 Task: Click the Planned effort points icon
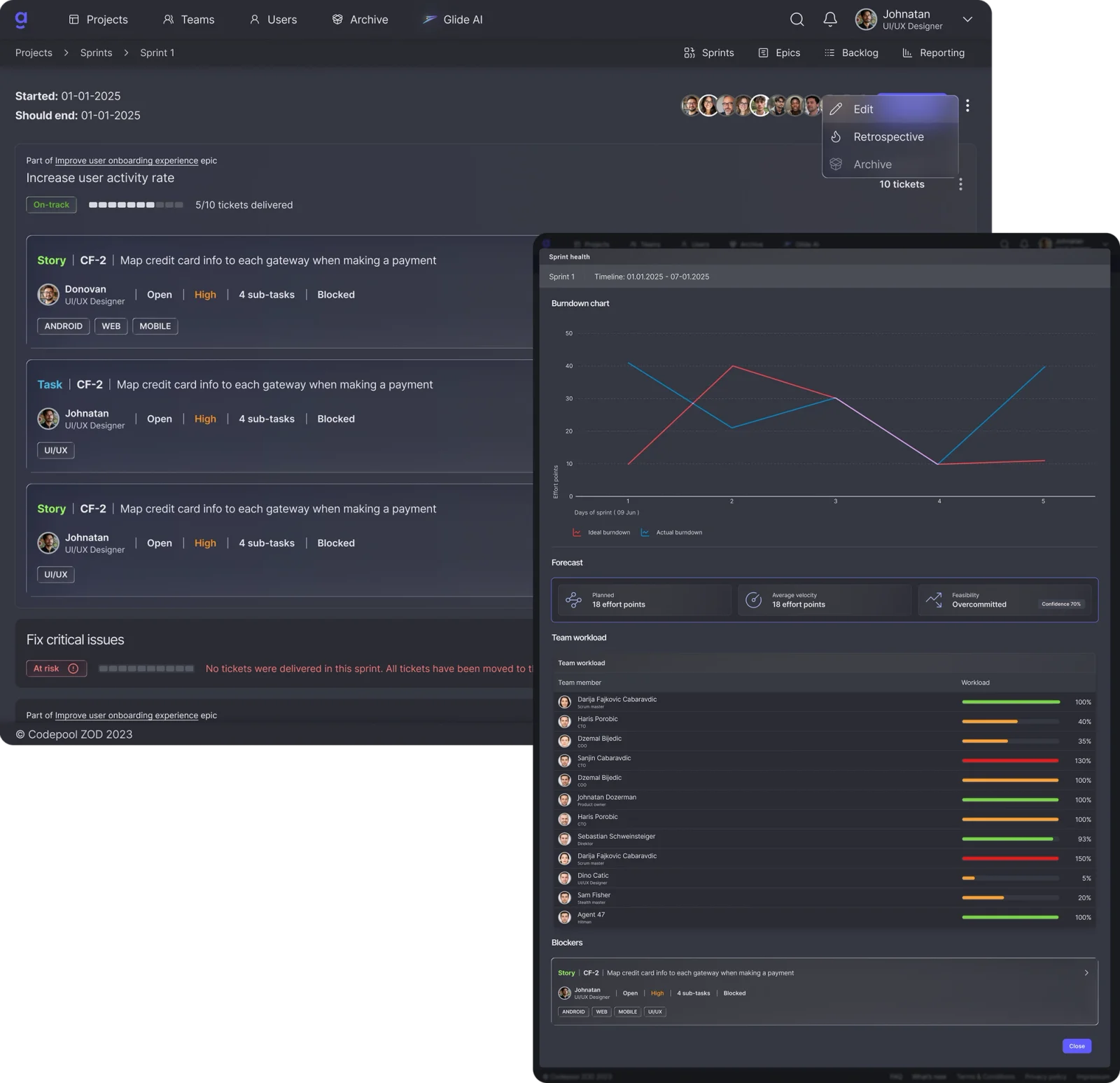pyautogui.click(x=573, y=600)
